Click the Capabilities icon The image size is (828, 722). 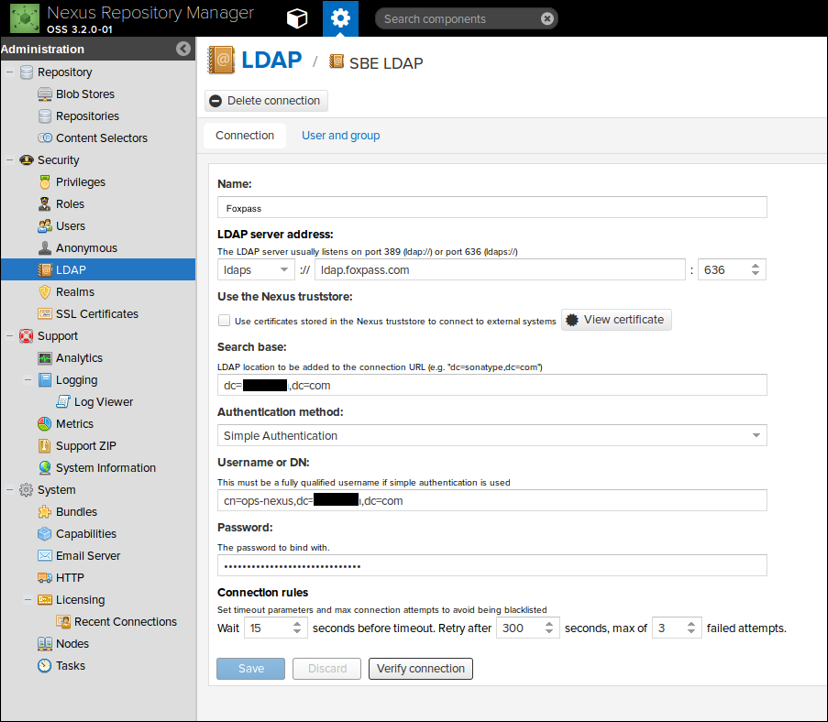[45, 534]
